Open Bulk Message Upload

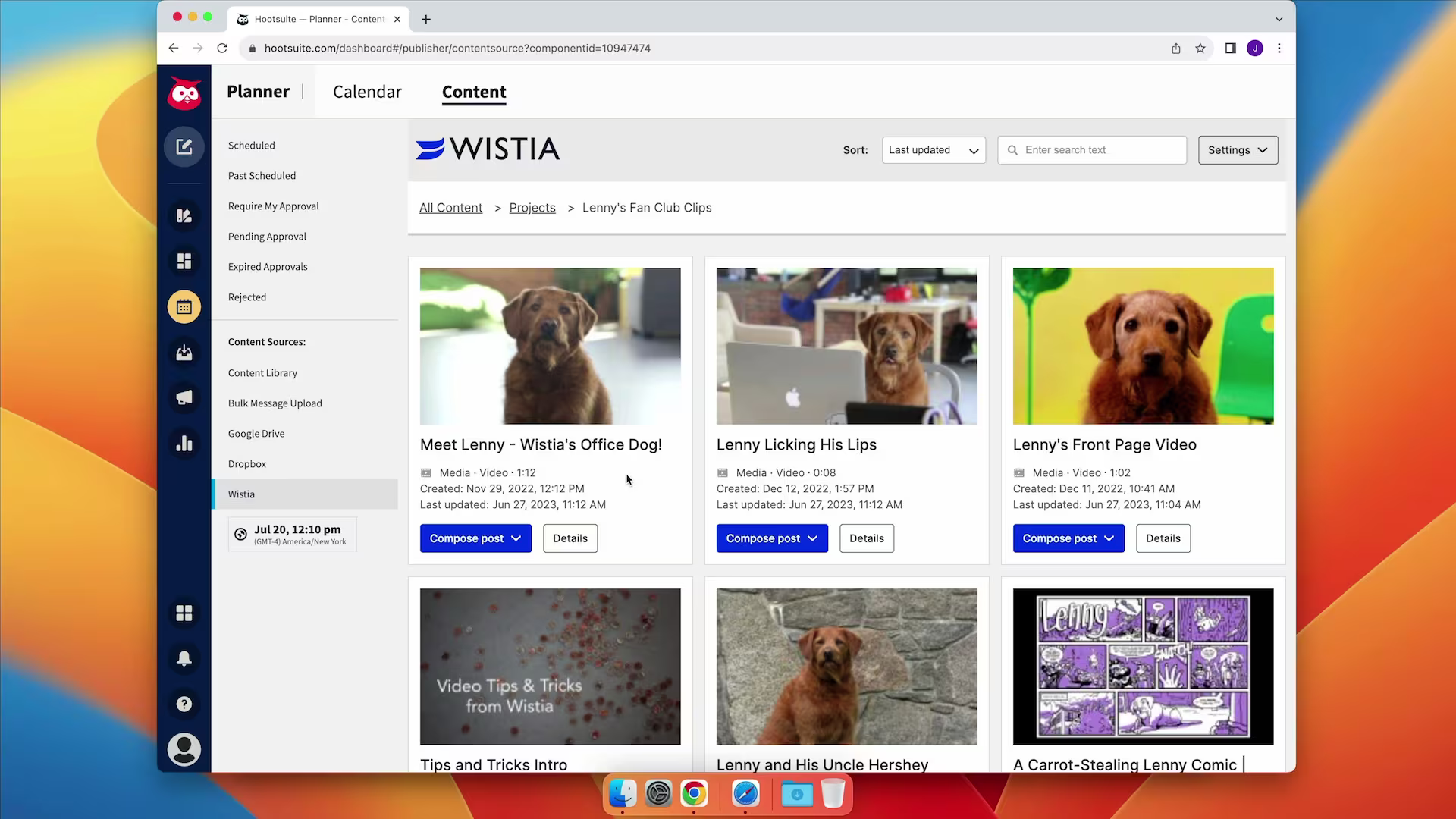click(x=275, y=403)
